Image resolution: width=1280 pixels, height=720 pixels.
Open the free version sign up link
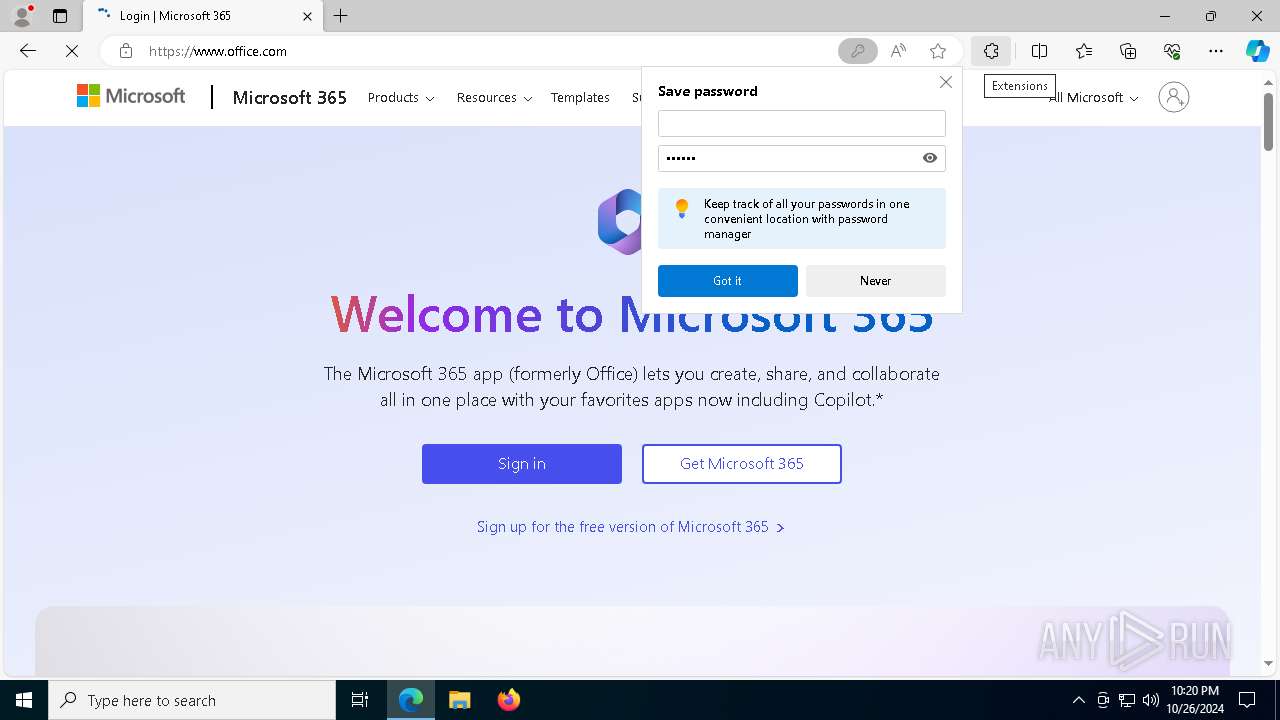coord(630,527)
